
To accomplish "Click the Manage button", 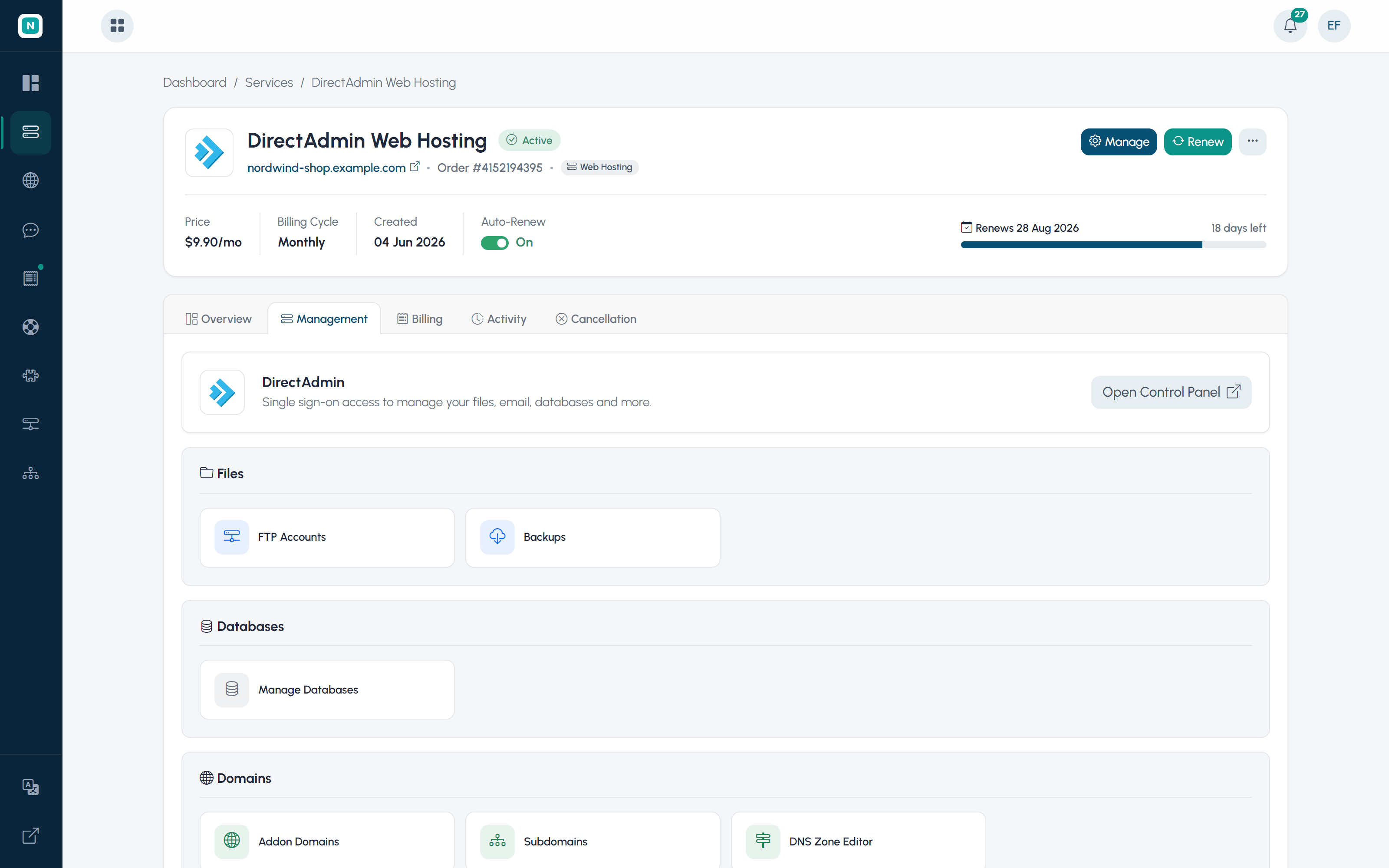I will tap(1119, 142).
